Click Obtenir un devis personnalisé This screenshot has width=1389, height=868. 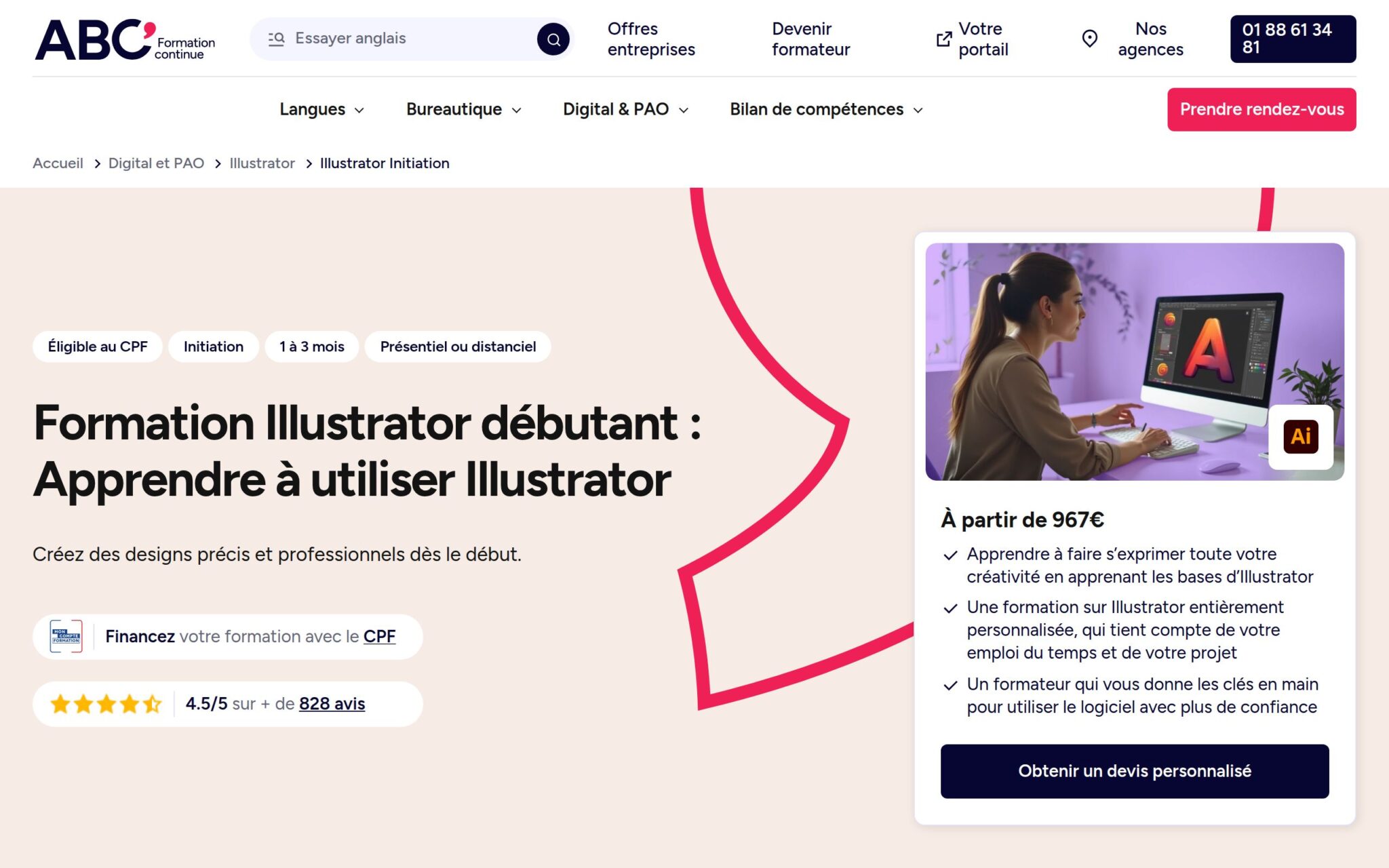pos(1135,771)
